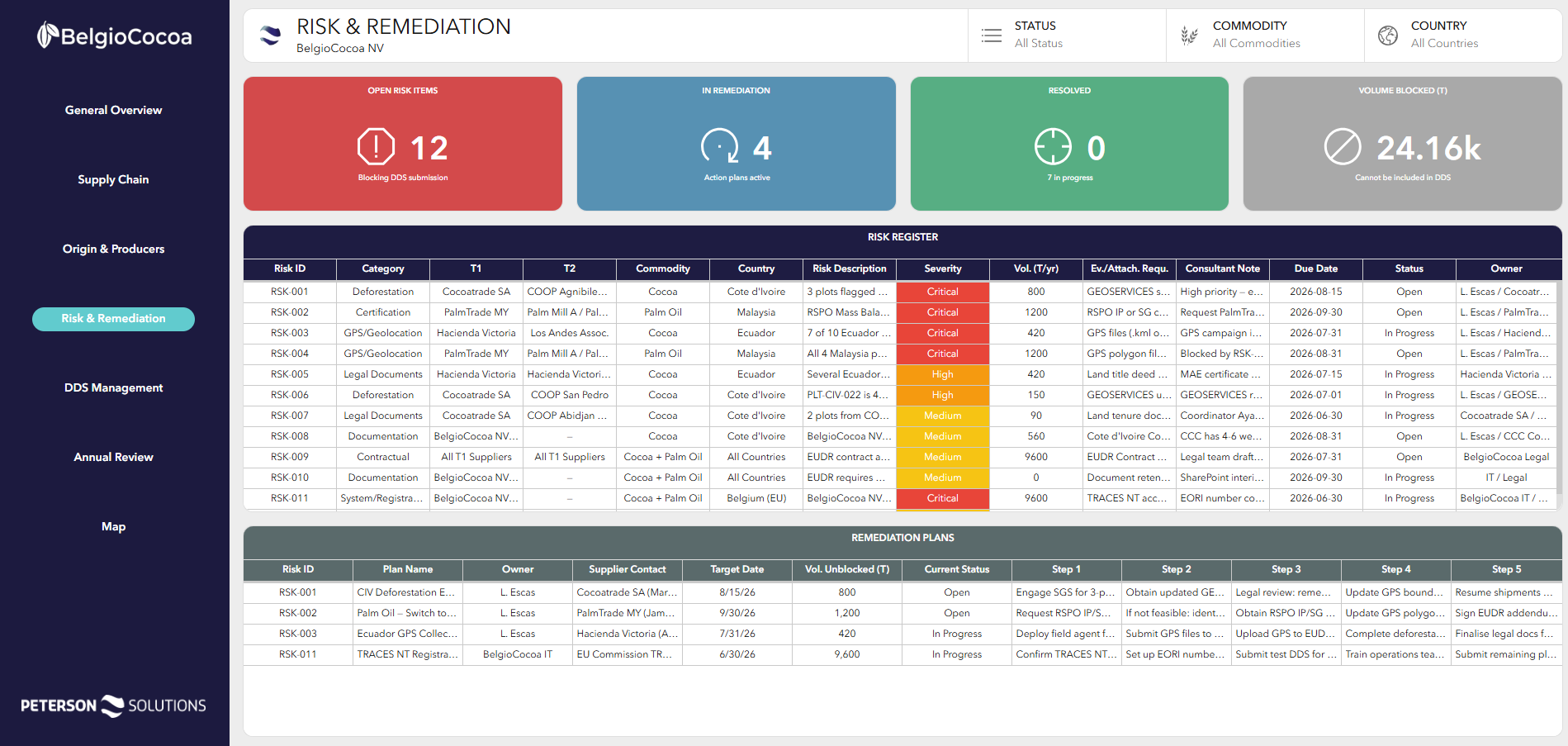Click the Volume Blocked prohibited icon
1568x746 pixels.
click(x=1343, y=147)
